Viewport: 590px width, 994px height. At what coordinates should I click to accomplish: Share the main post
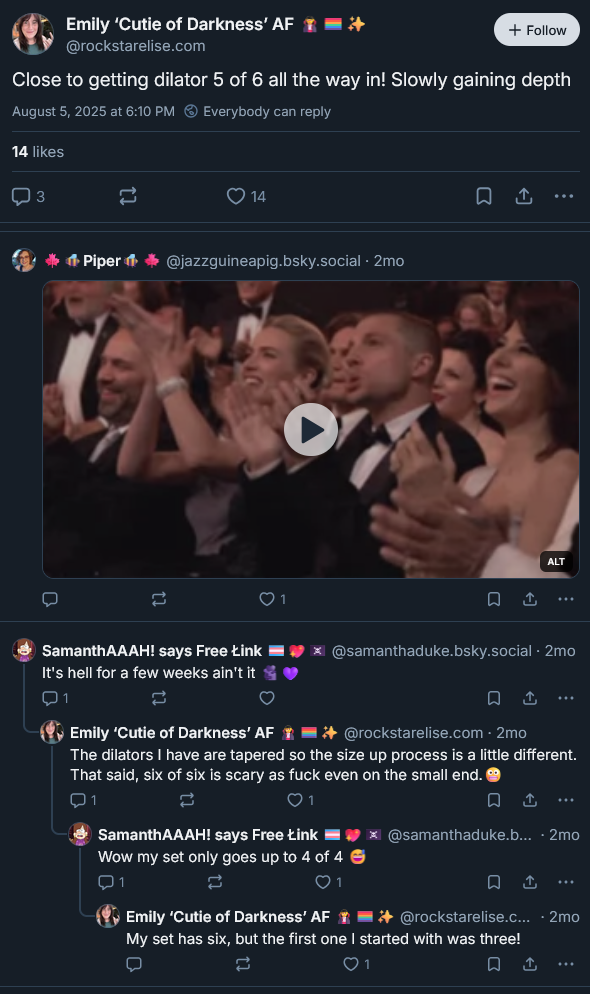click(523, 197)
